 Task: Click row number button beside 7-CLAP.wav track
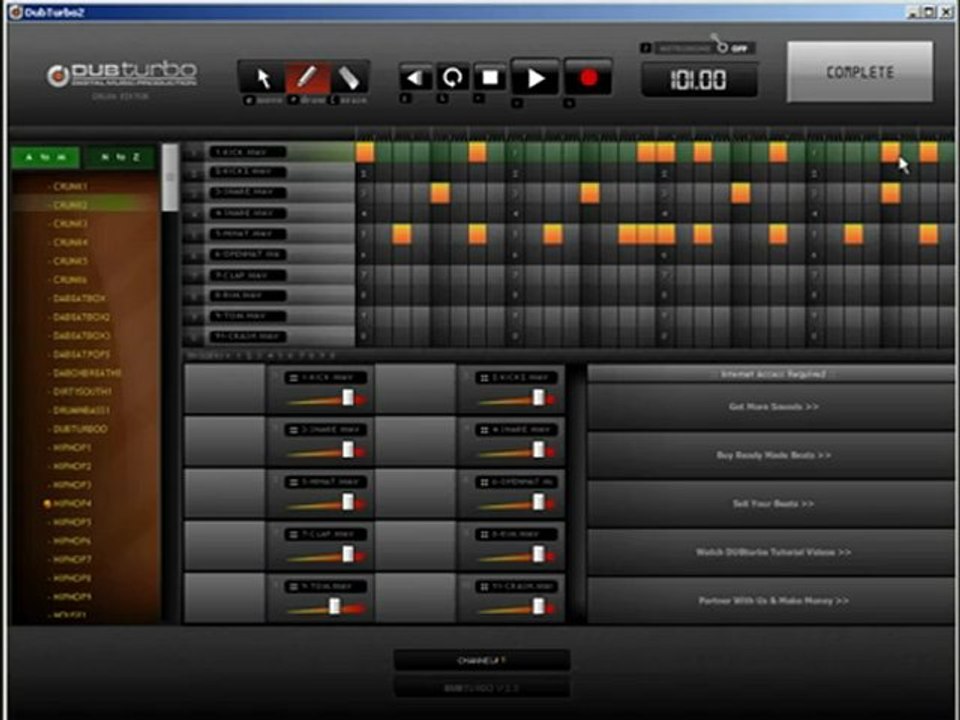click(x=194, y=276)
